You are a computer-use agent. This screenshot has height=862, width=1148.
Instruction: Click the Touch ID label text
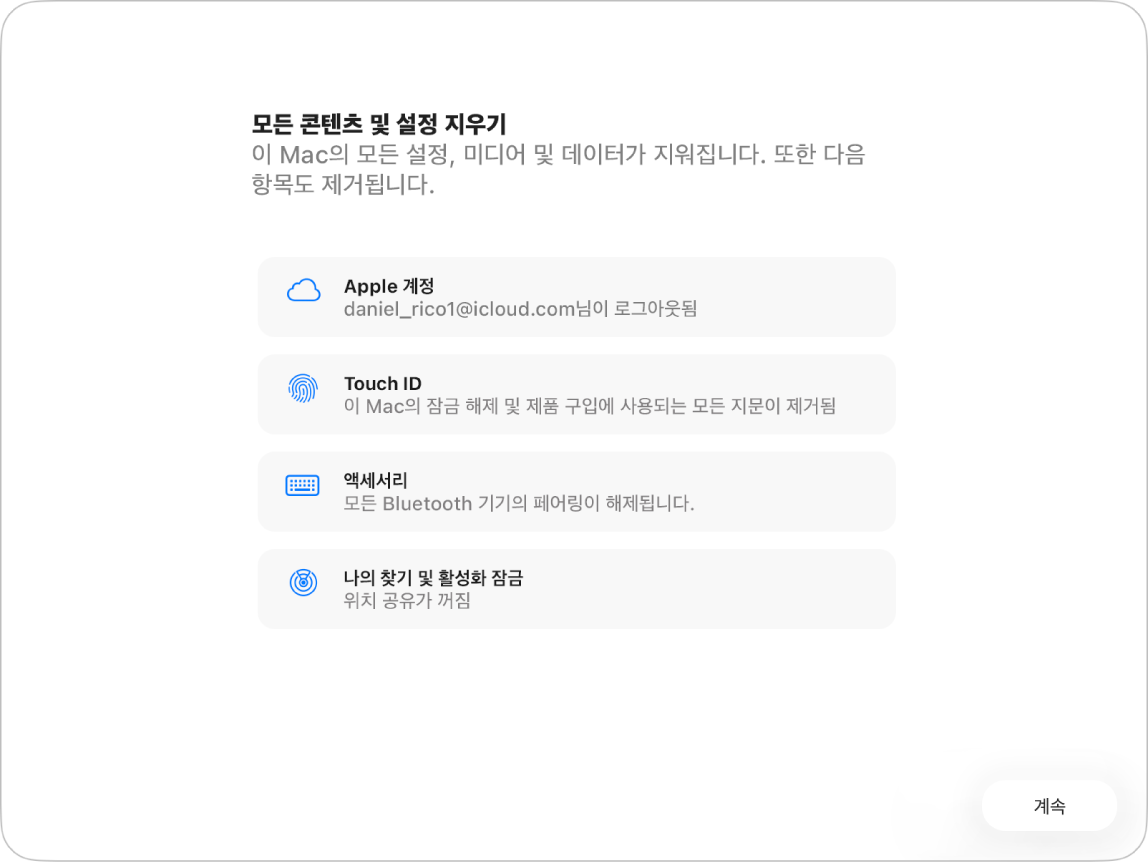[383, 382]
